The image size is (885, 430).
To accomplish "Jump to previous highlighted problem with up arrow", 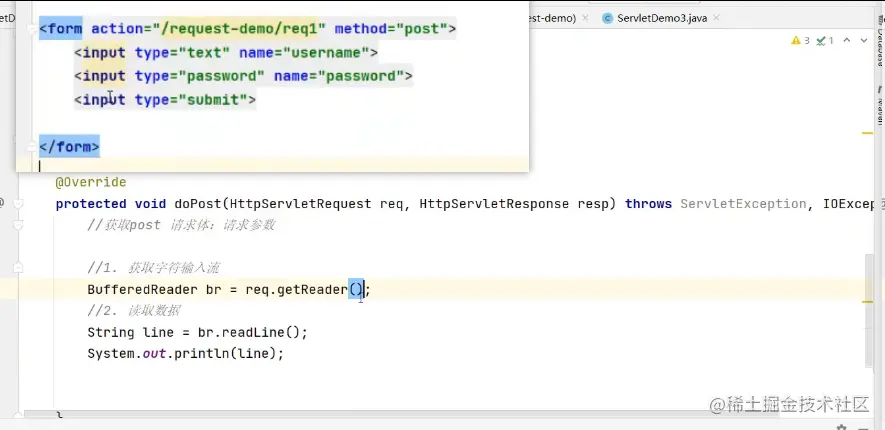I will pos(847,41).
